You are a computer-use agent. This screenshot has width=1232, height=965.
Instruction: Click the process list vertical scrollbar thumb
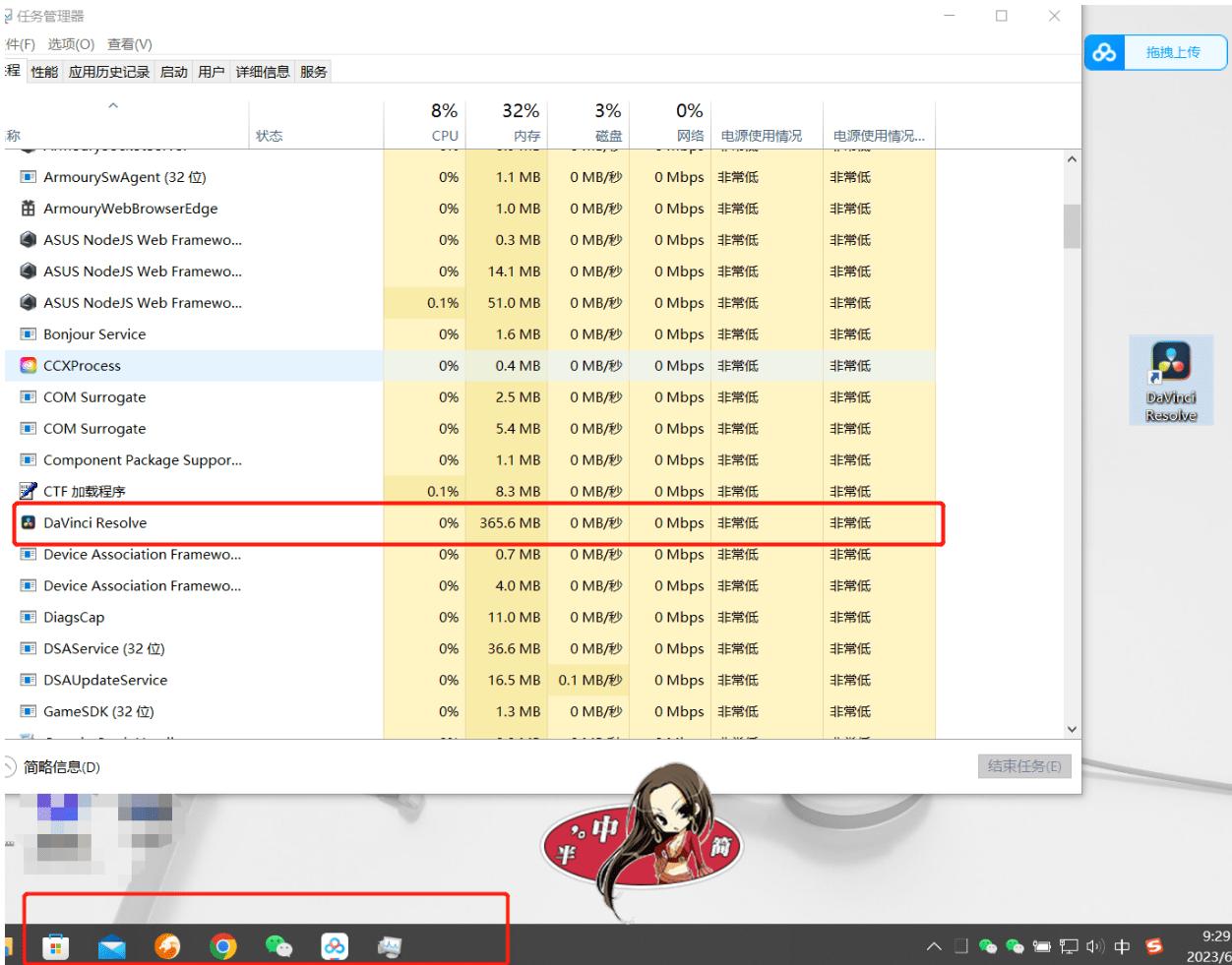[x=1072, y=226]
